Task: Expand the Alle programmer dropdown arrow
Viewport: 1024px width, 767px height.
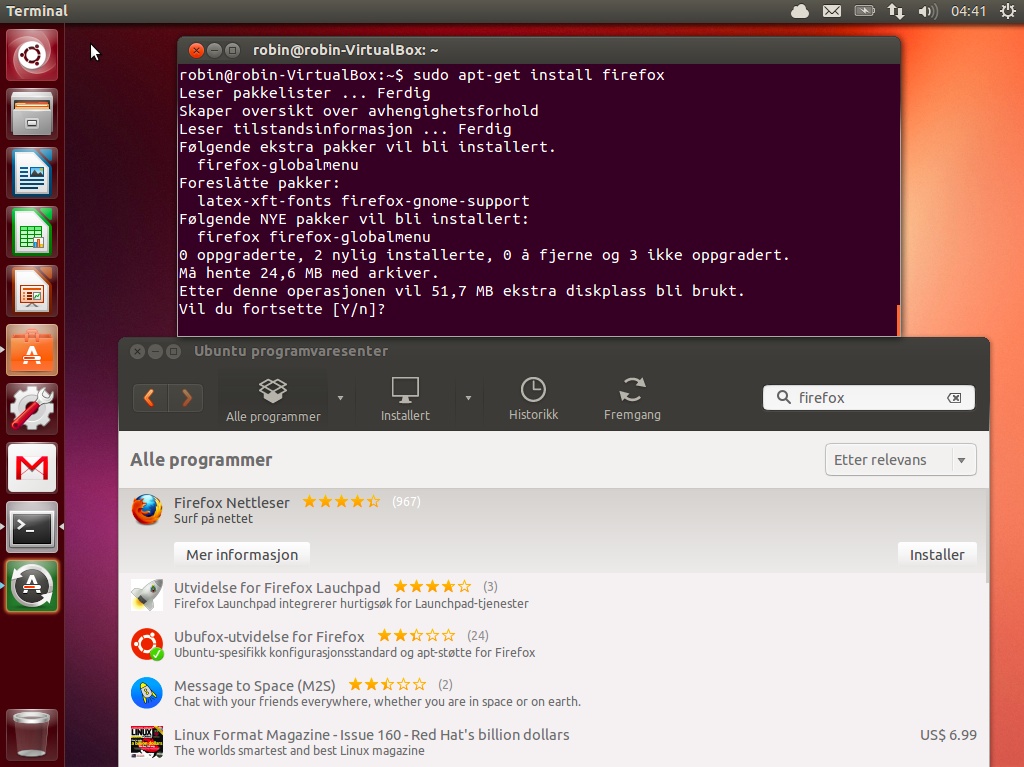Action: point(340,398)
